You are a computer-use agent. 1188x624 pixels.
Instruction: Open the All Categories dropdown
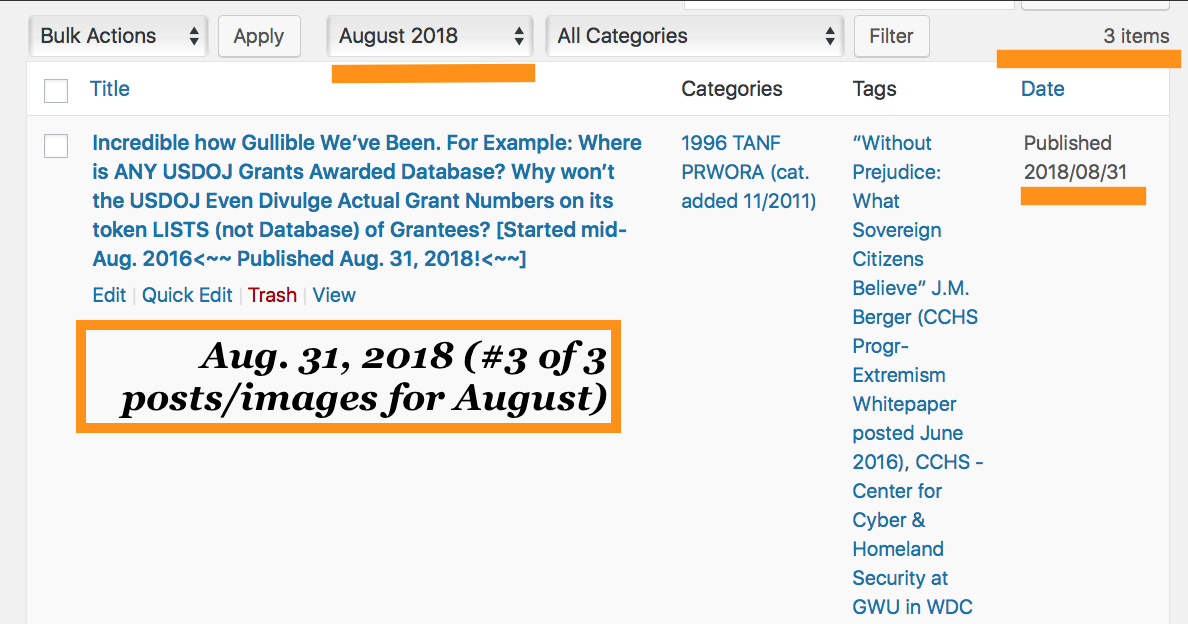(x=695, y=36)
